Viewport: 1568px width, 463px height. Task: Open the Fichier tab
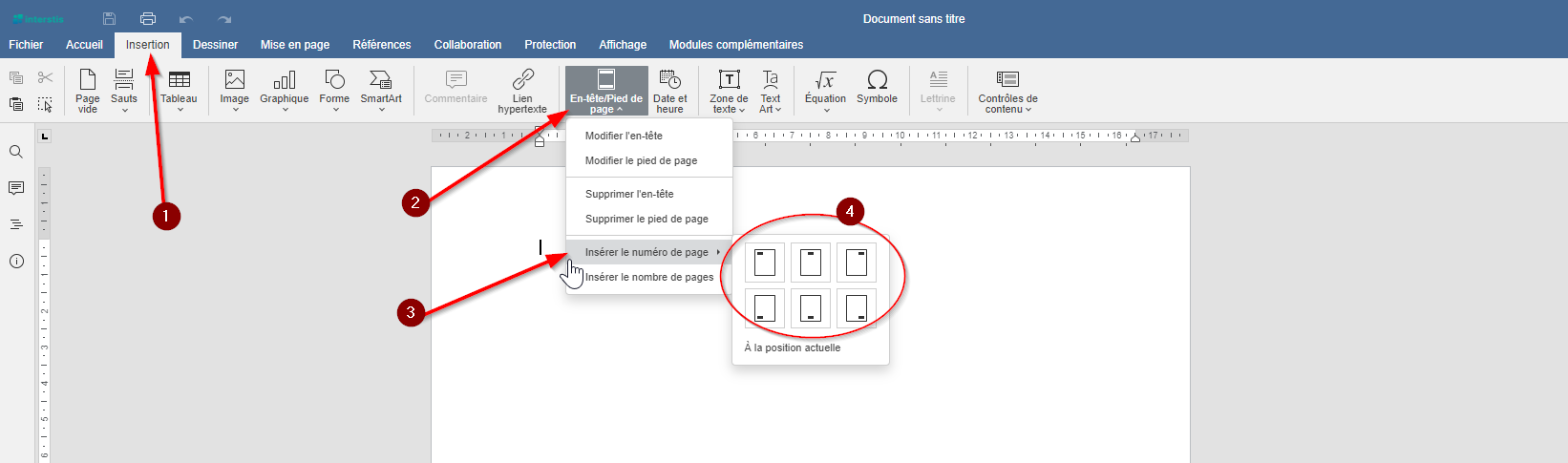tap(26, 45)
